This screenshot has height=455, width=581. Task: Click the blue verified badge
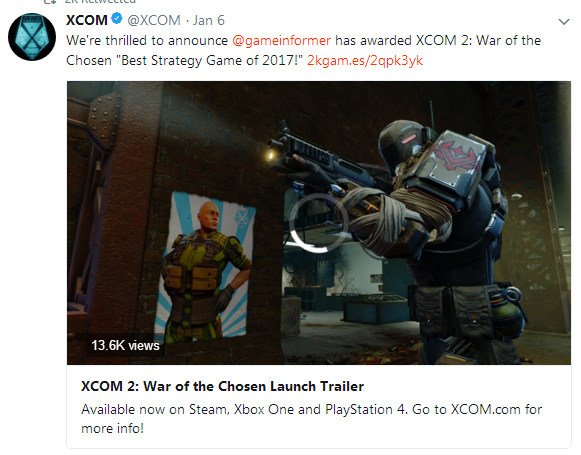point(117,18)
